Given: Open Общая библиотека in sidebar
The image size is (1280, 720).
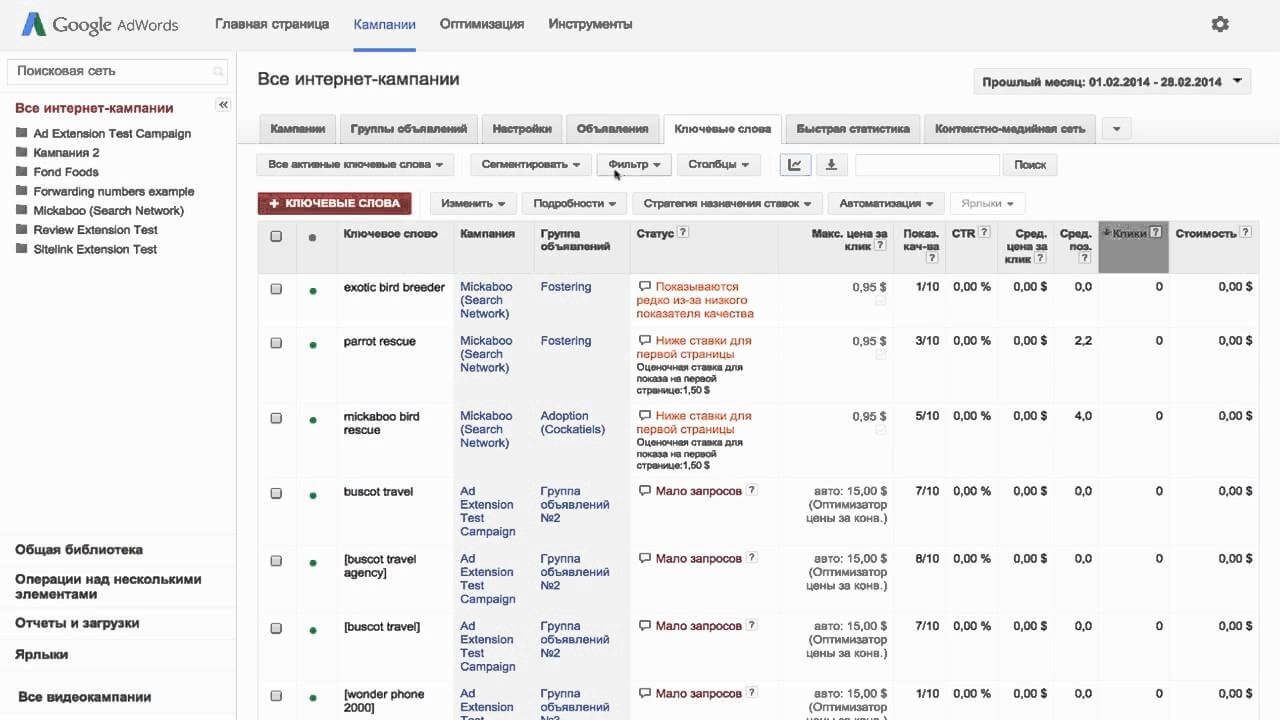Looking at the screenshot, I should pyautogui.click(x=79, y=550).
